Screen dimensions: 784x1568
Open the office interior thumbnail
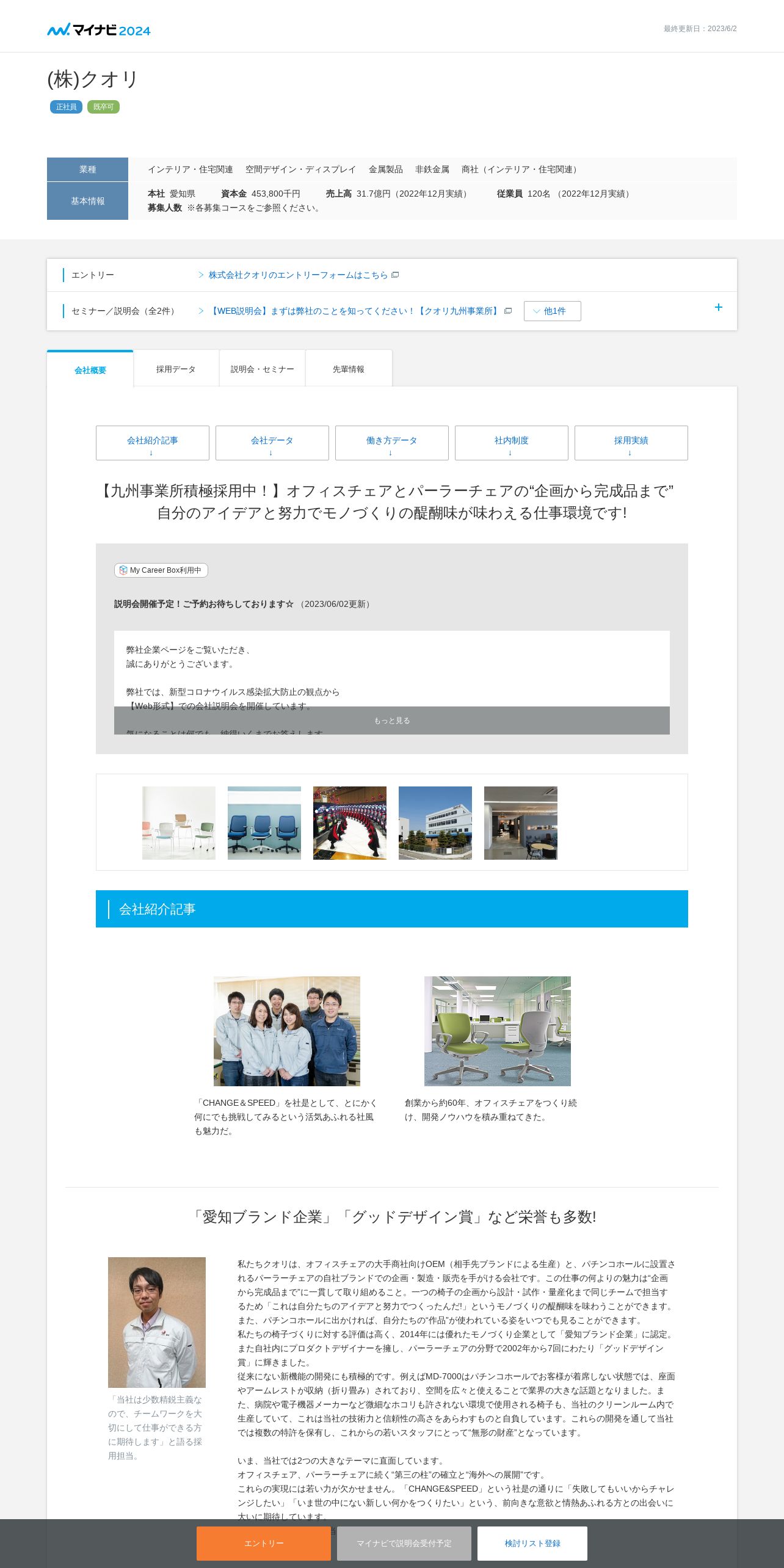[521, 822]
